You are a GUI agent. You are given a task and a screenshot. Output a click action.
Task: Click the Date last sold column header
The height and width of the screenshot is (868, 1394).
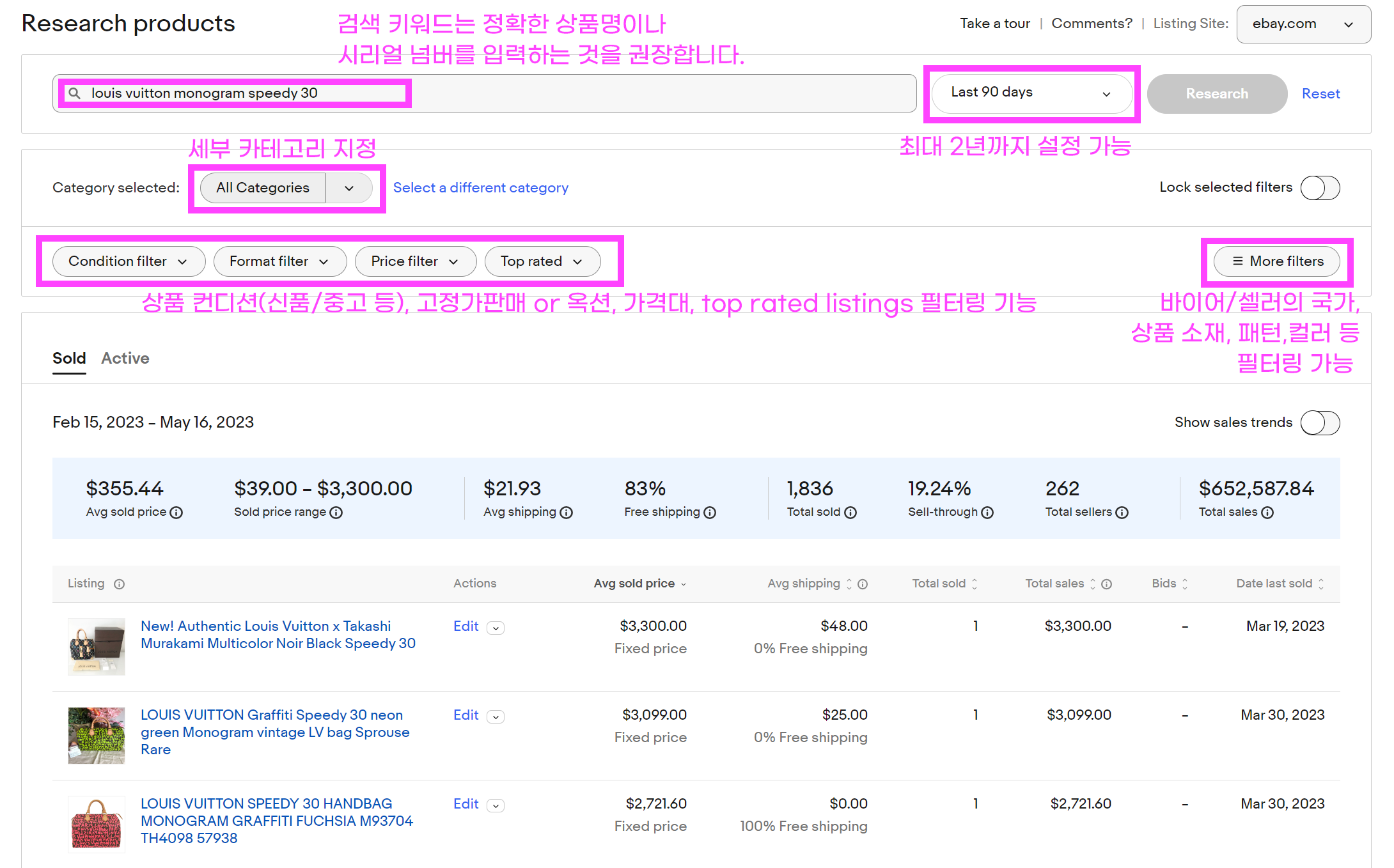point(1280,584)
